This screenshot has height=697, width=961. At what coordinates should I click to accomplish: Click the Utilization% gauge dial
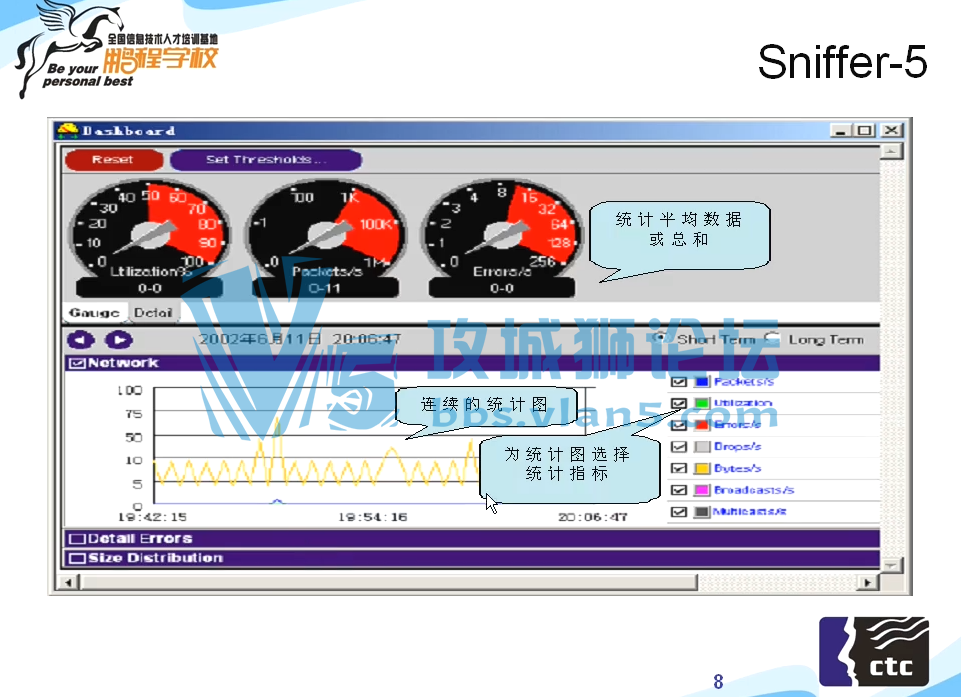[x=150, y=233]
